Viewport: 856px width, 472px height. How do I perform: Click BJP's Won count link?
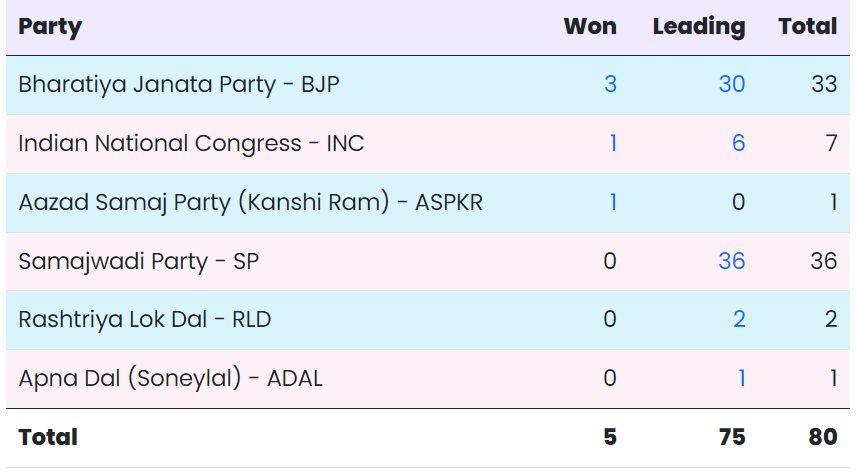[610, 85]
